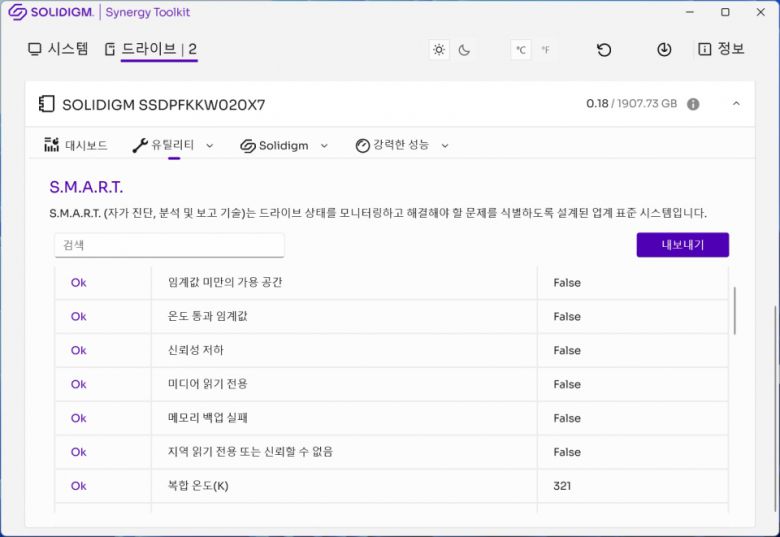Click the refresh icon in header
This screenshot has width=780, height=537.
pos(604,50)
